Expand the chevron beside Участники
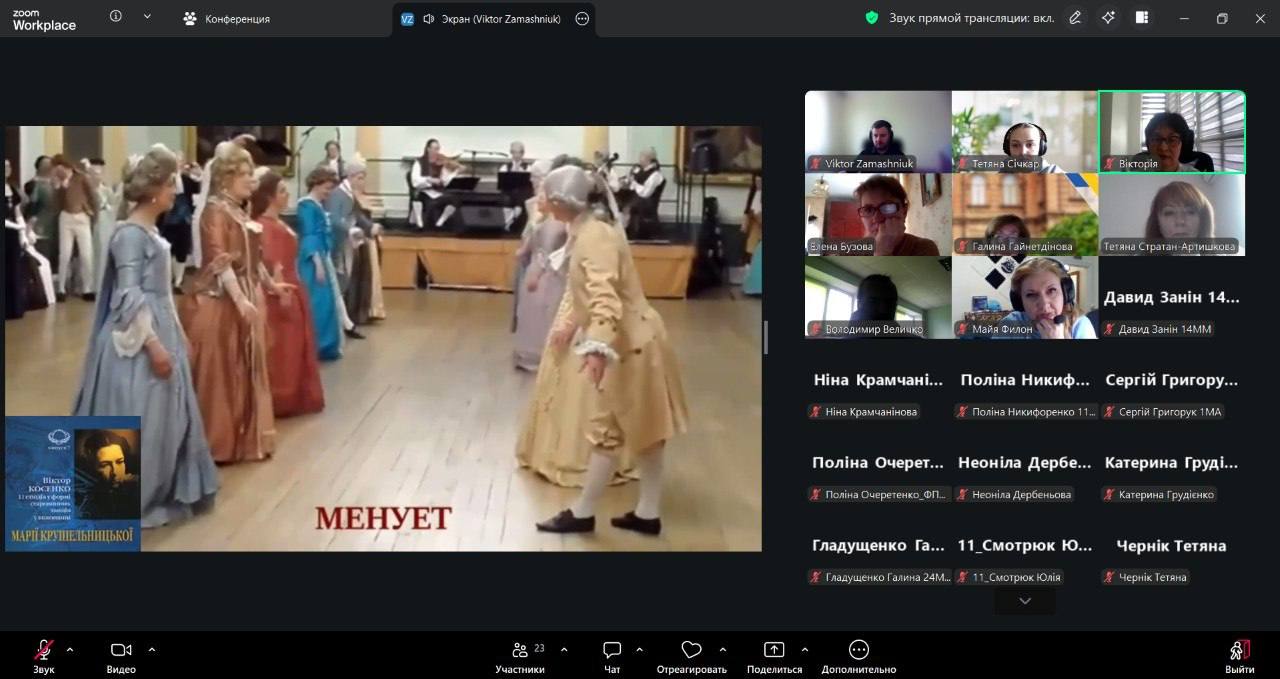Image resolution: width=1280 pixels, height=679 pixels. click(x=564, y=650)
